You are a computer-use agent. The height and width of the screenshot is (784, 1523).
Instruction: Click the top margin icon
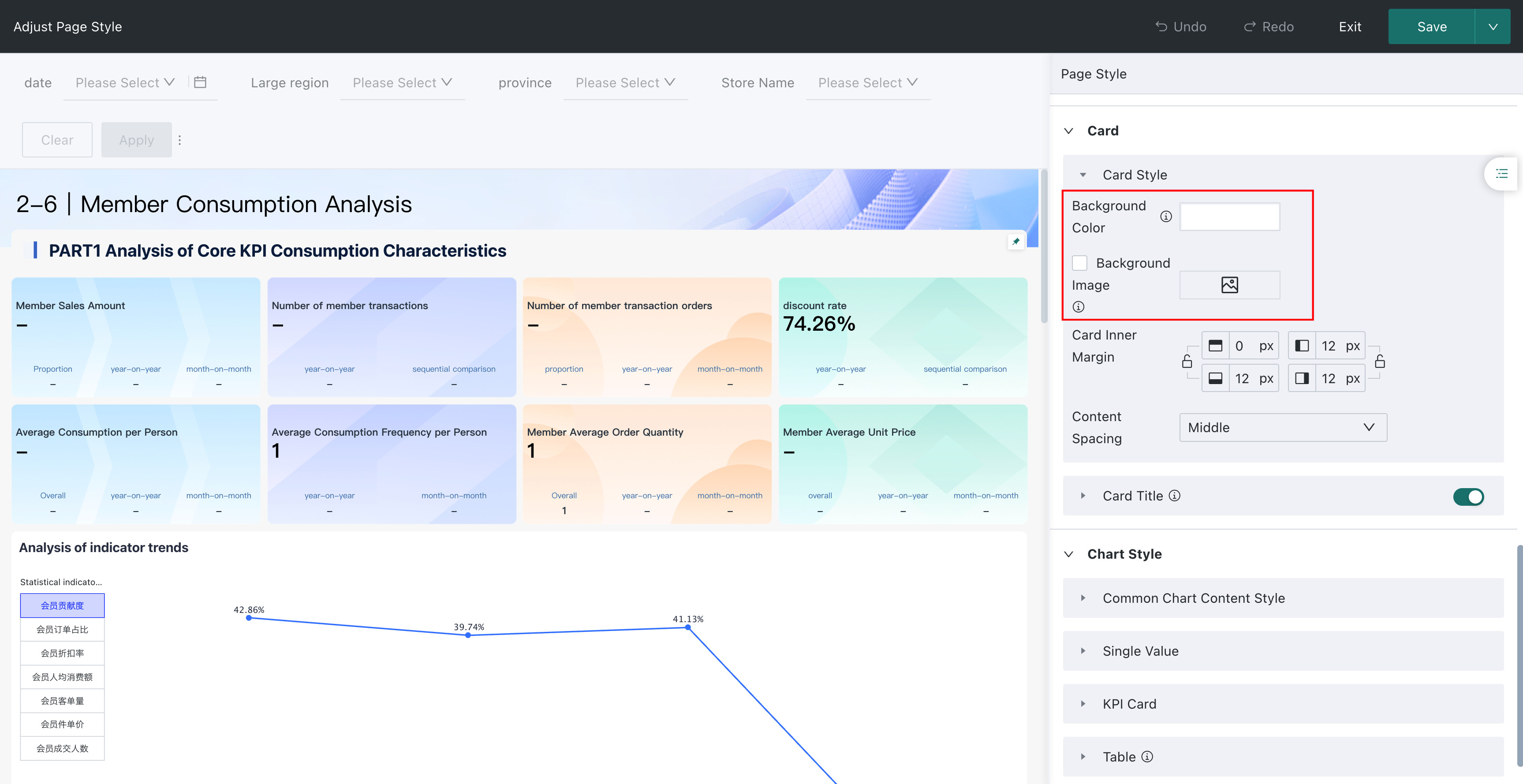pyautogui.click(x=1216, y=346)
